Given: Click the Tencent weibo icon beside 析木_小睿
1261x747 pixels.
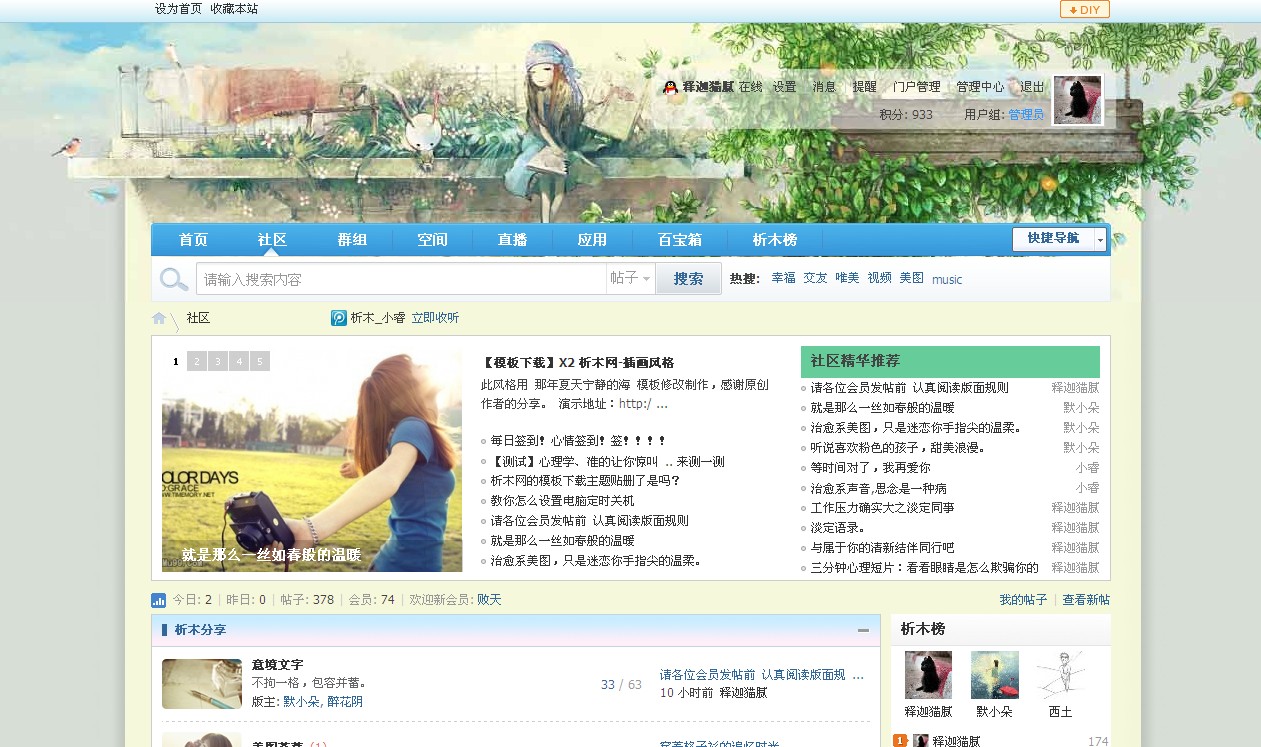Looking at the screenshot, I should click(x=338, y=318).
